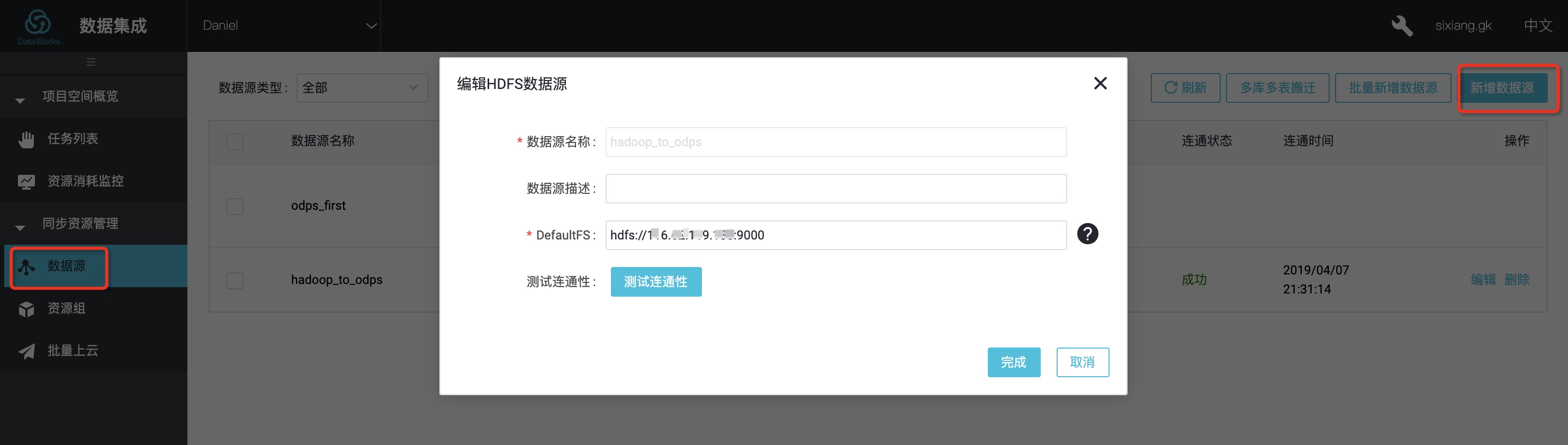Switch language via 中文 menu

1538,25
